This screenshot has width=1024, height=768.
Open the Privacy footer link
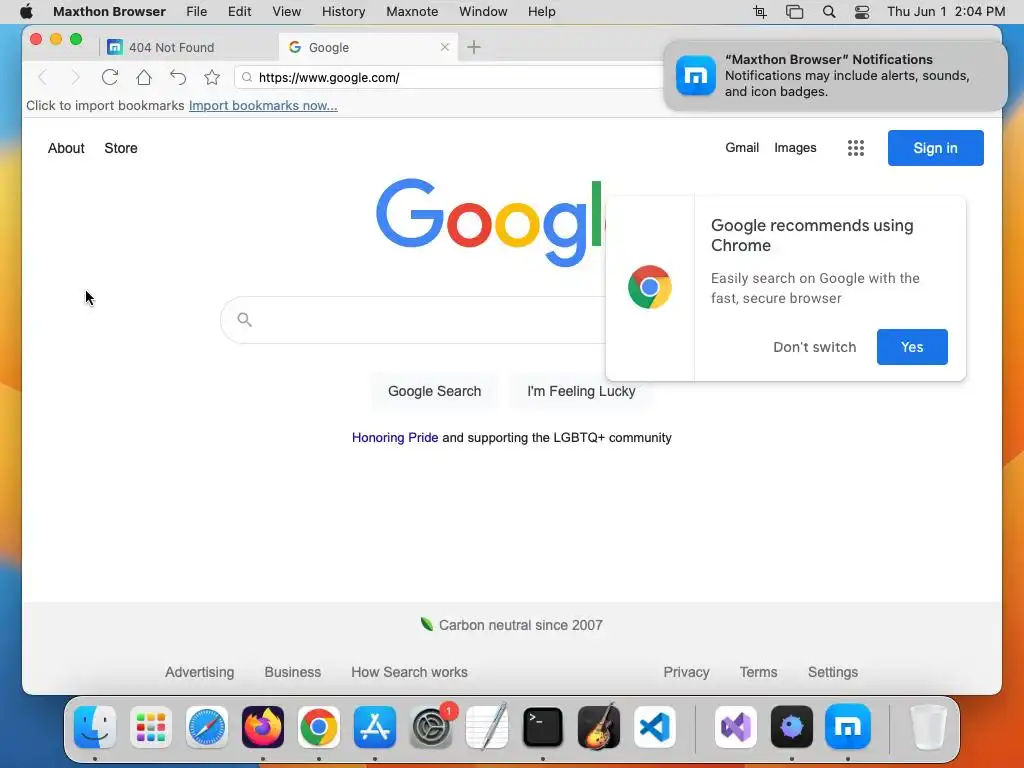[686, 672]
